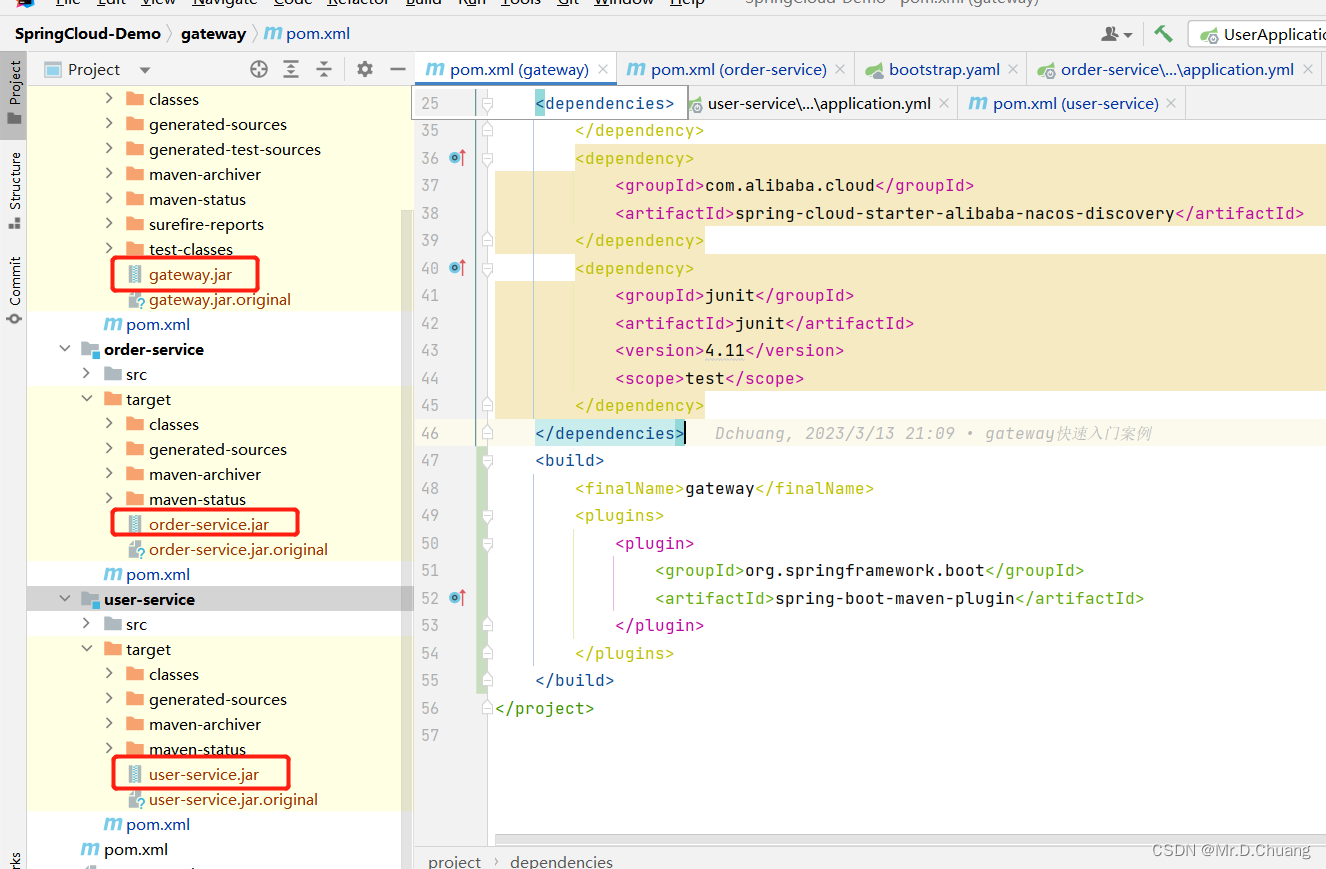The image size is (1326, 869).
Task: Click the gateway finalName text on line 48
Action: 719,488
